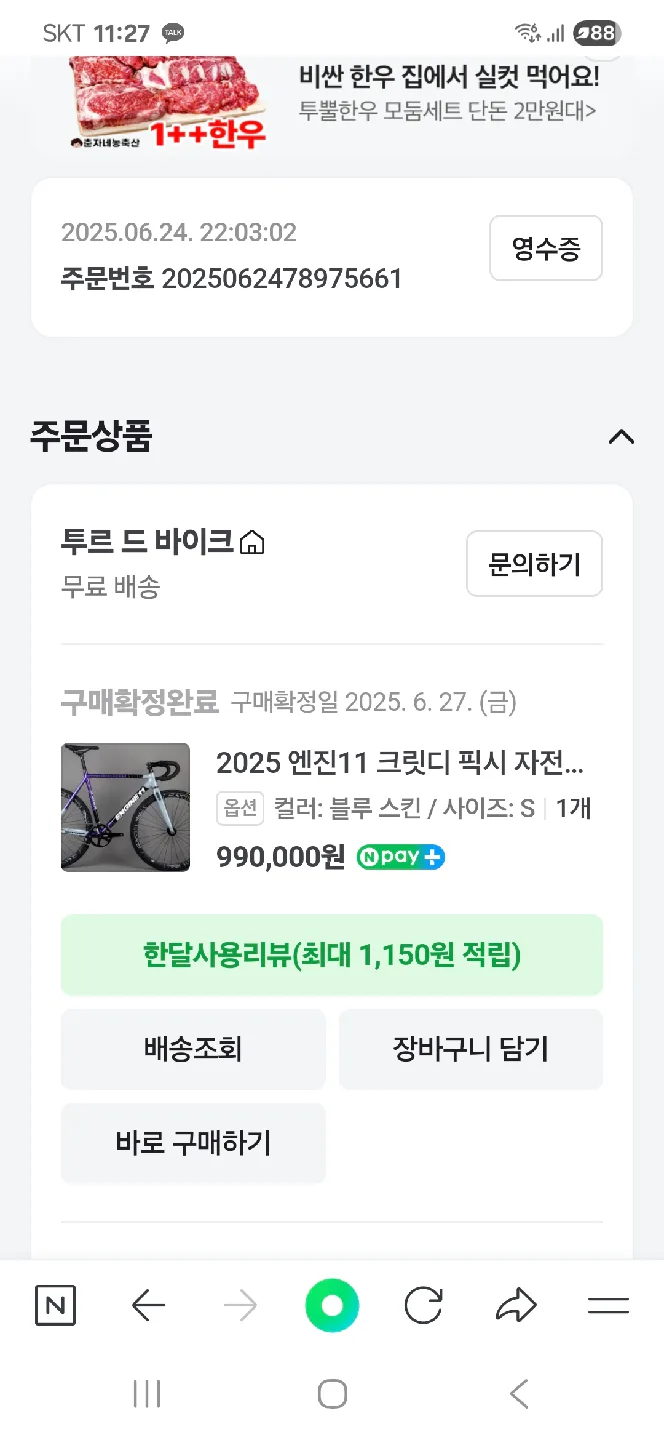This screenshot has height=1440, width=664.
Task: Open 한달사용리뷰 review banner
Action: pyautogui.click(x=332, y=955)
